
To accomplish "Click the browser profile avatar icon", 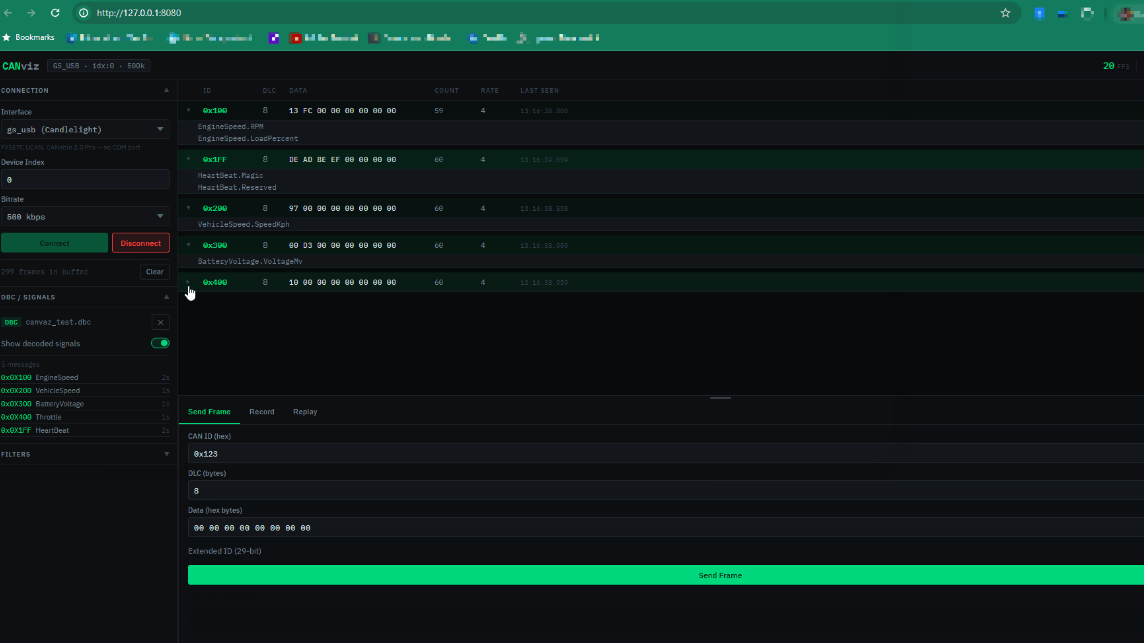I will point(1126,13).
